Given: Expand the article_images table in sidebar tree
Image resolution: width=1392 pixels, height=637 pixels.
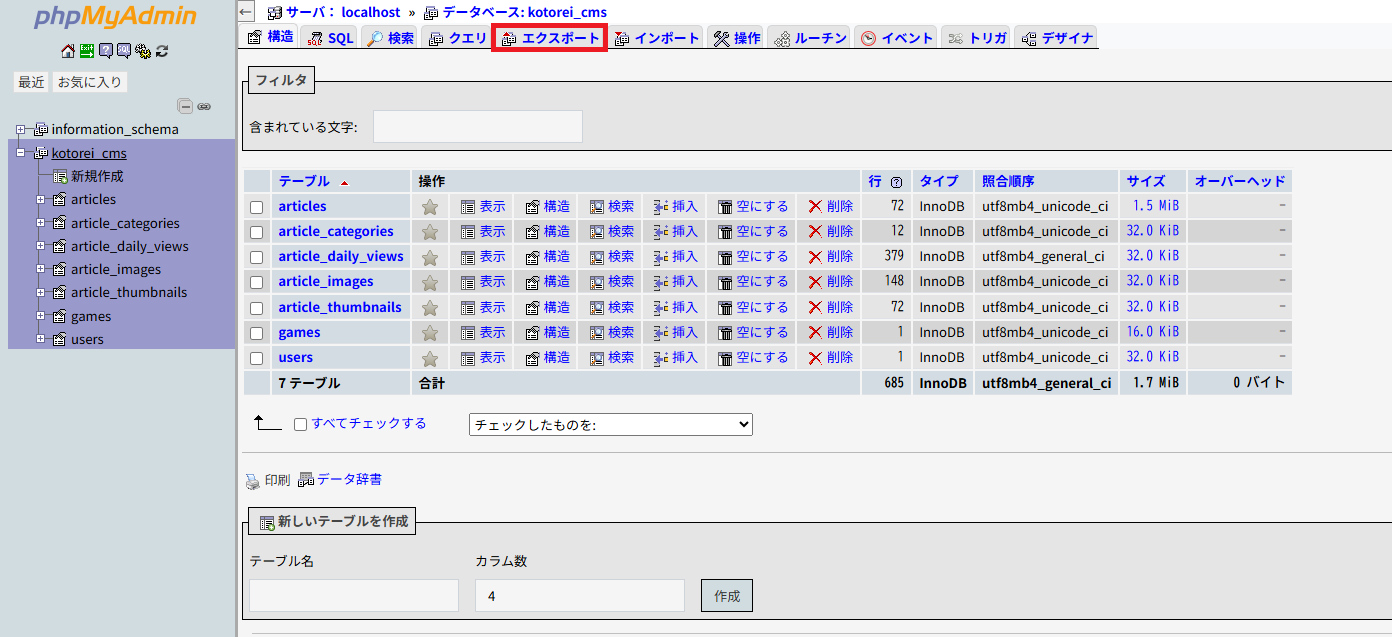Looking at the screenshot, I should click(x=40, y=270).
